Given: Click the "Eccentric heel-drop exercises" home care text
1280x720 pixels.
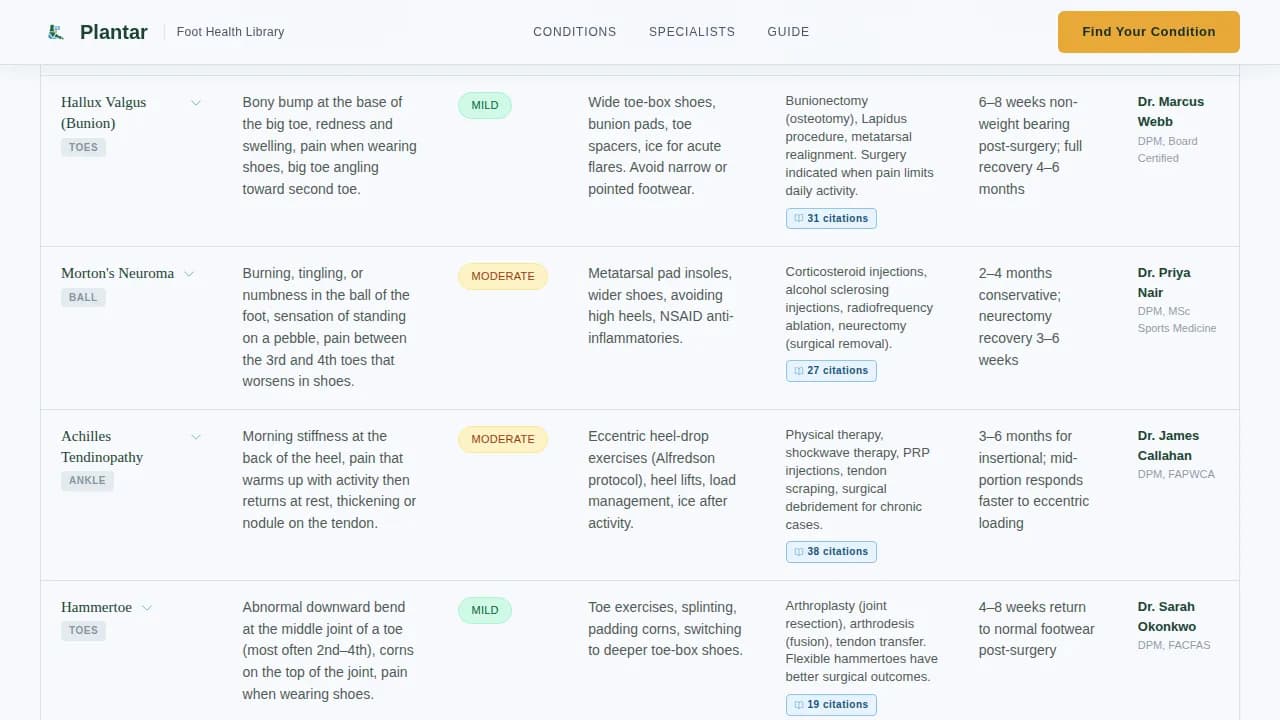Looking at the screenshot, I should 662,480.
